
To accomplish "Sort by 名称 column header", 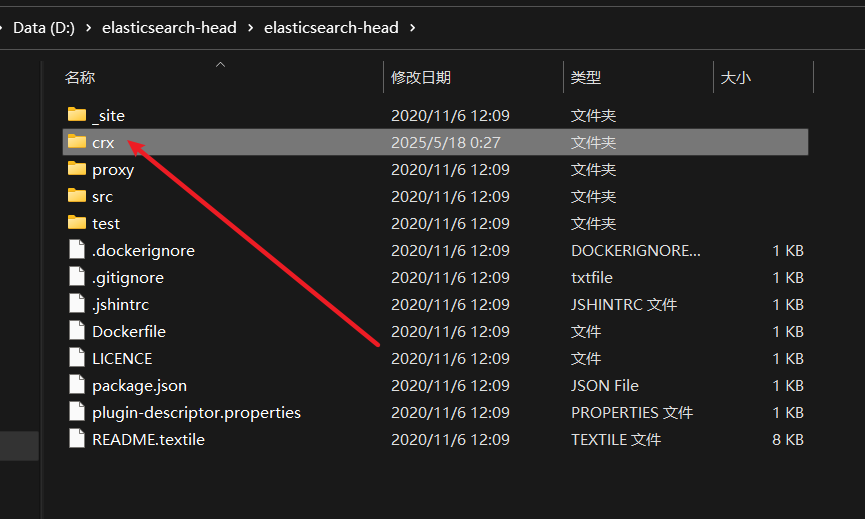I will tap(79, 77).
